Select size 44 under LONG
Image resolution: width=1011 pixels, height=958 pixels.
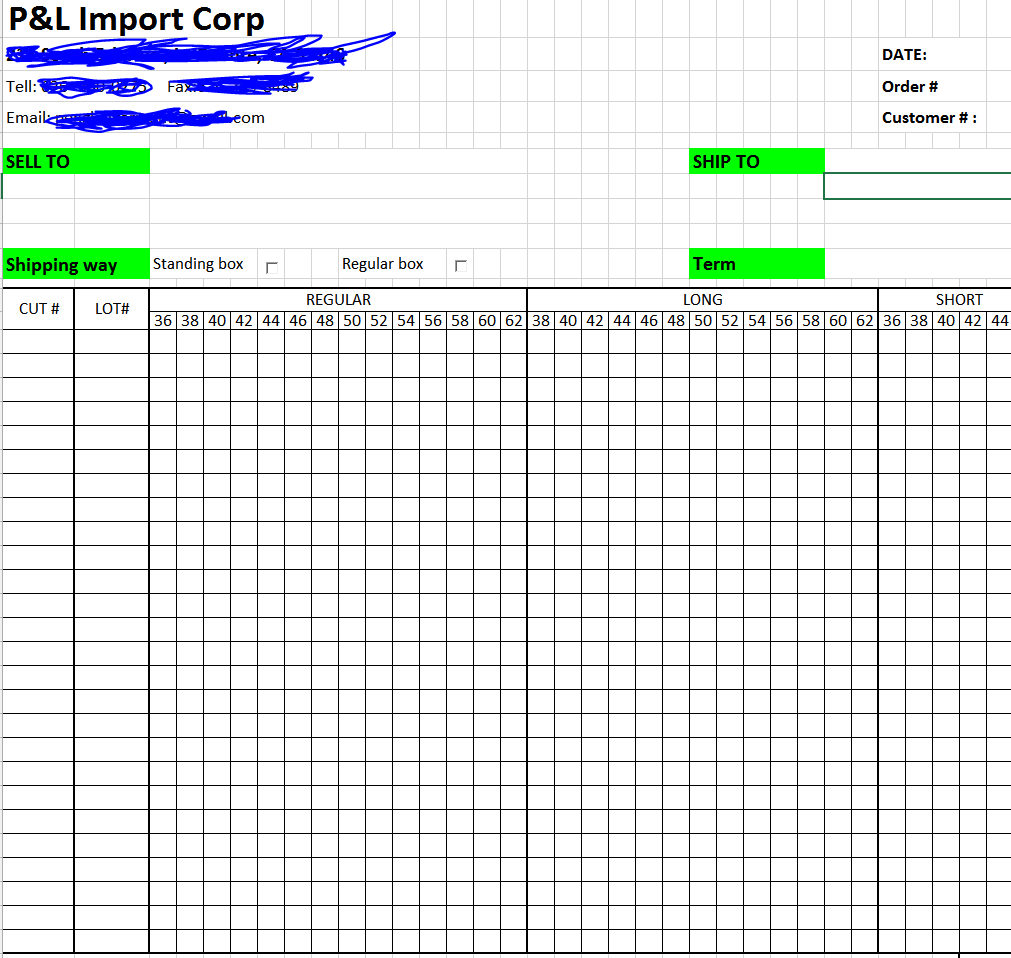coord(622,320)
